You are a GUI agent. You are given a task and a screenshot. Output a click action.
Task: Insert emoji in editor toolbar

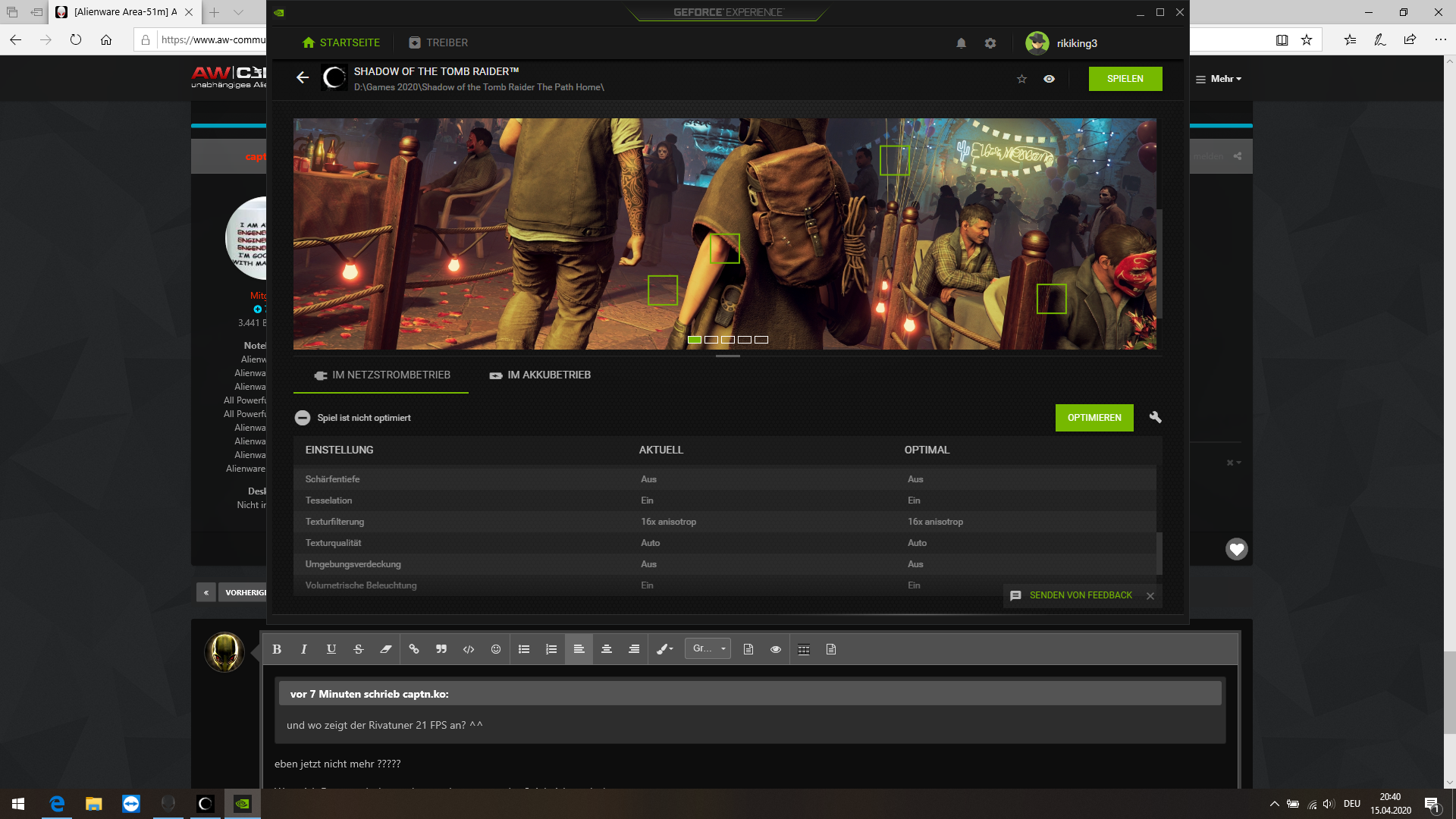click(x=496, y=649)
